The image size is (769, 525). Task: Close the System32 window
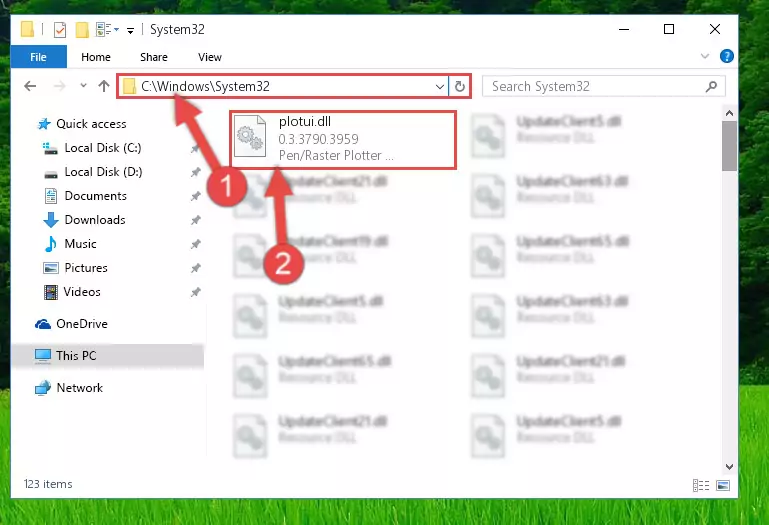(715, 29)
